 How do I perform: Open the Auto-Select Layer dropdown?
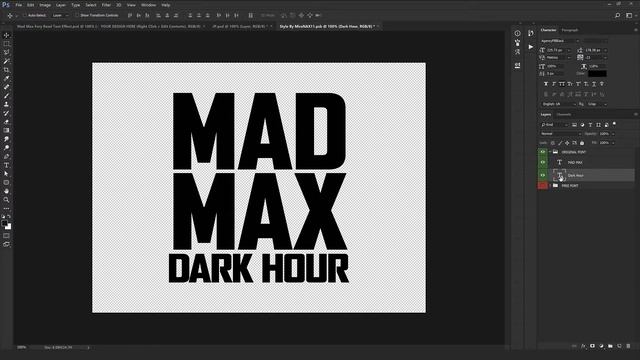(x=60, y=16)
